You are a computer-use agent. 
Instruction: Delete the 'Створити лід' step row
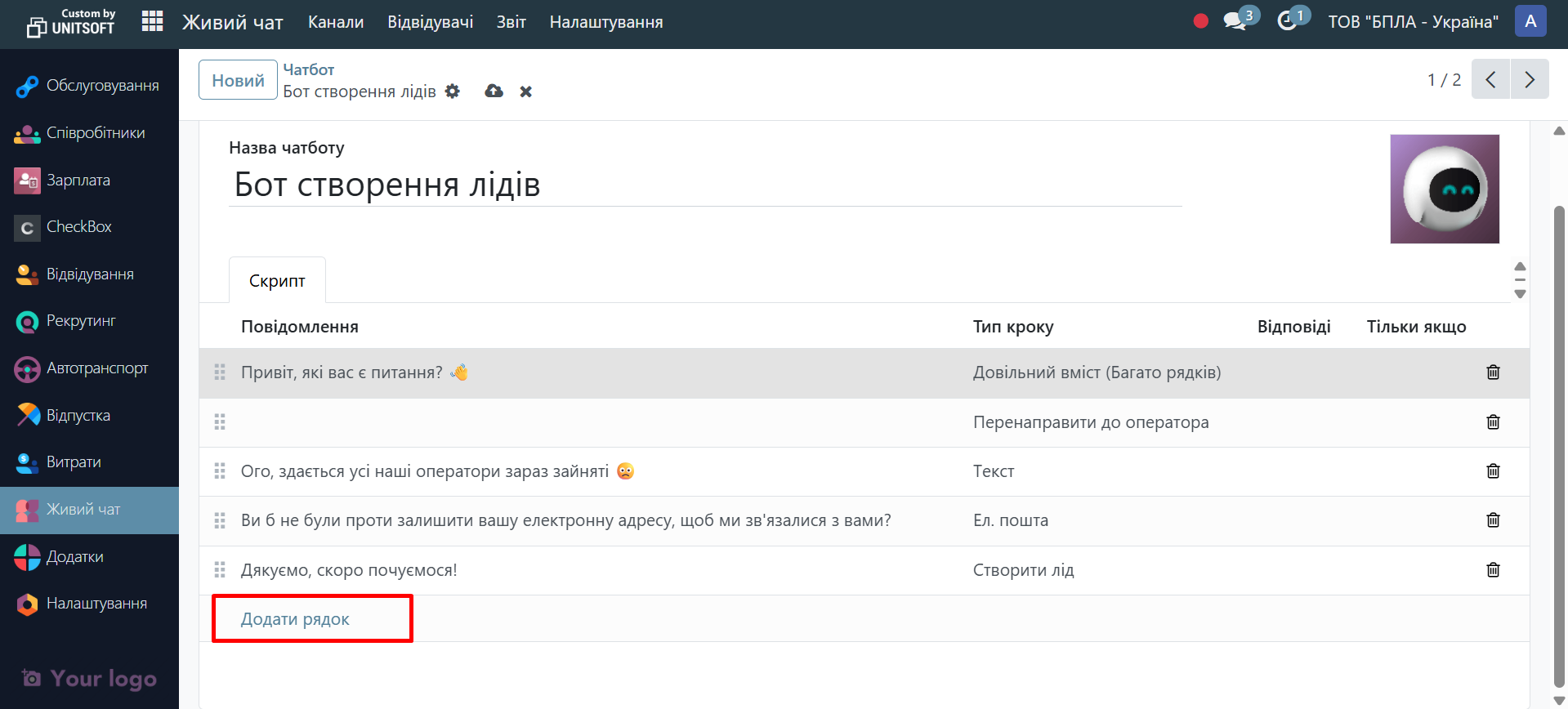1493,570
